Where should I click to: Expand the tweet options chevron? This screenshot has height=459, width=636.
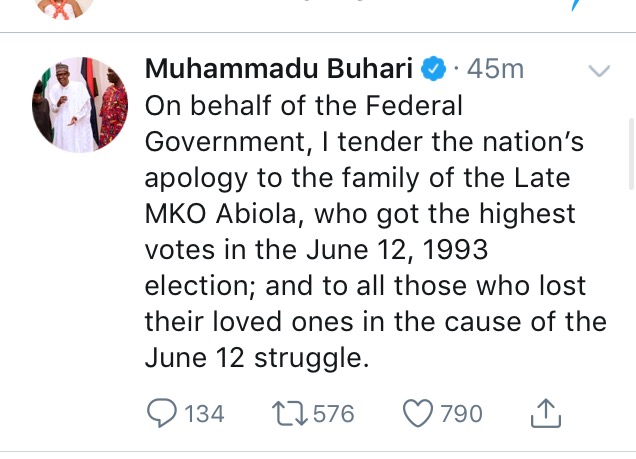[x=599, y=71]
